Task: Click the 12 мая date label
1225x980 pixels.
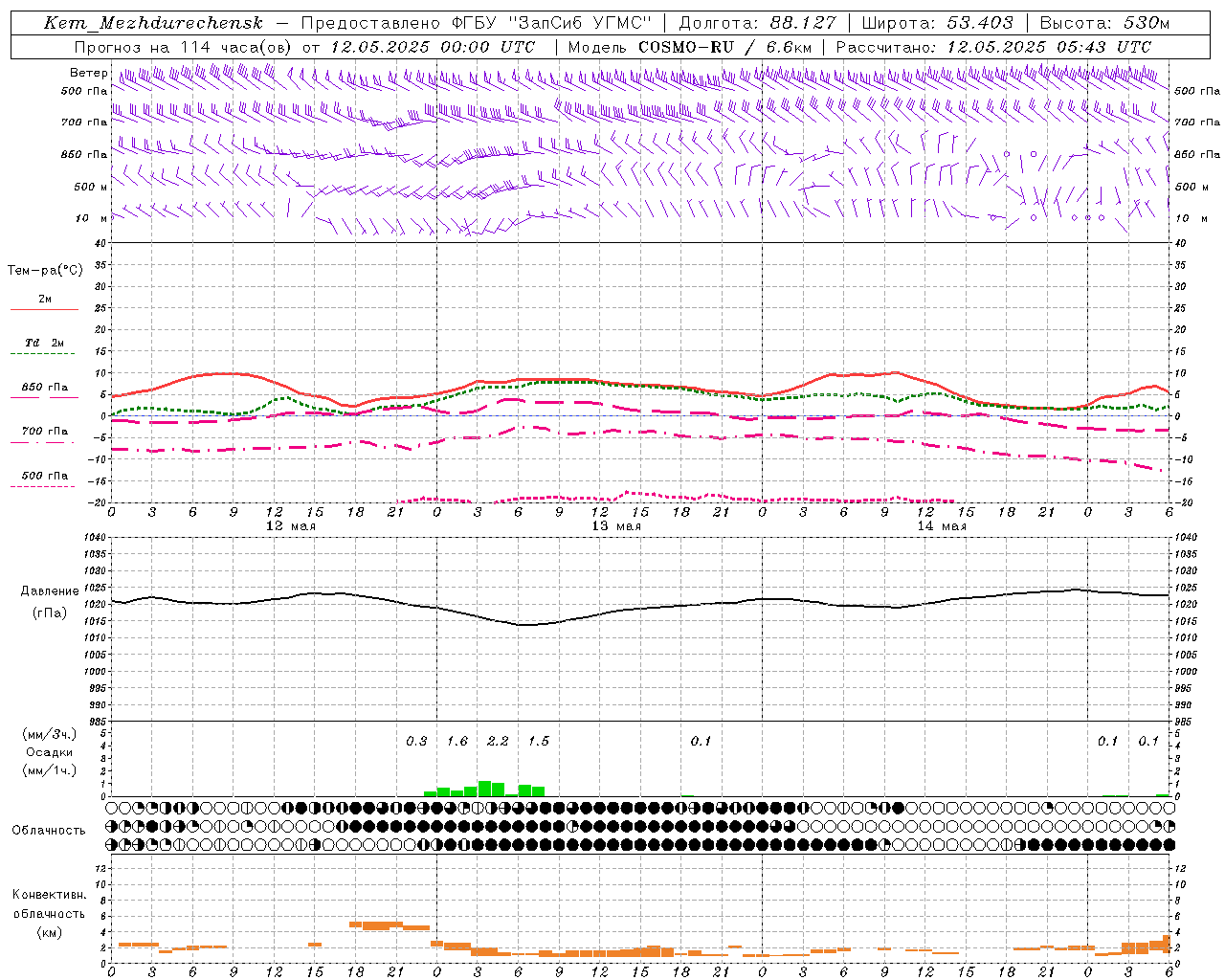Action: [x=291, y=526]
